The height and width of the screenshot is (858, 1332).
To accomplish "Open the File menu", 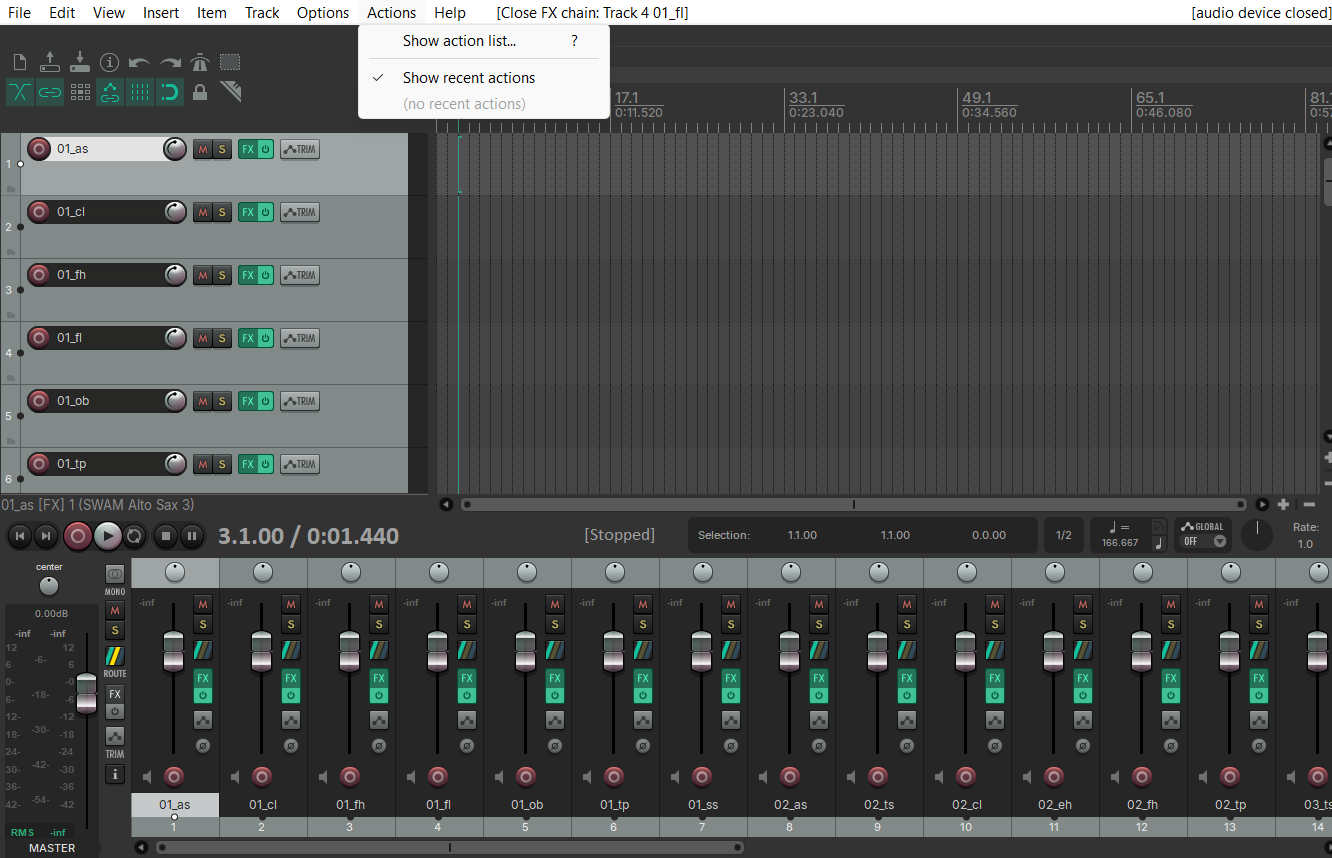I will 19,12.
